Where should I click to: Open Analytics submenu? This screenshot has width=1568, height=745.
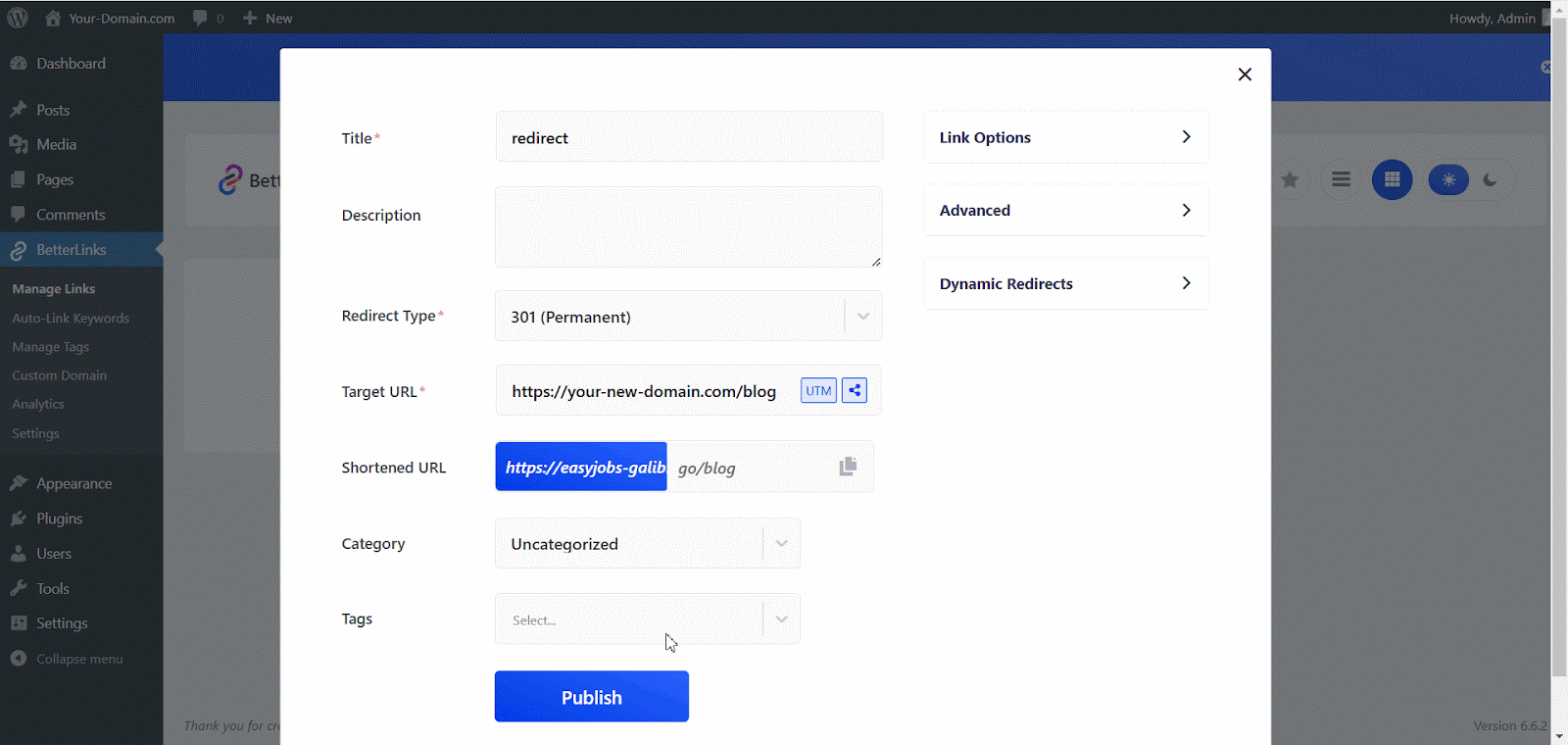[x=38, y=404]
